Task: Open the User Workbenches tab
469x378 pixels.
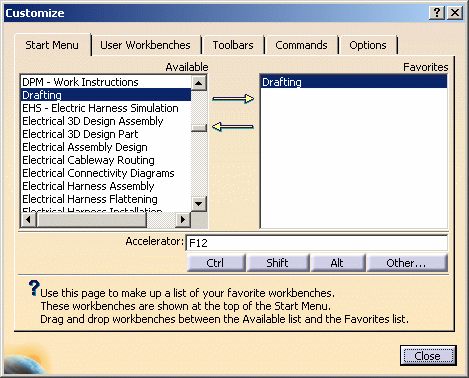Action: tap(145, 45)
